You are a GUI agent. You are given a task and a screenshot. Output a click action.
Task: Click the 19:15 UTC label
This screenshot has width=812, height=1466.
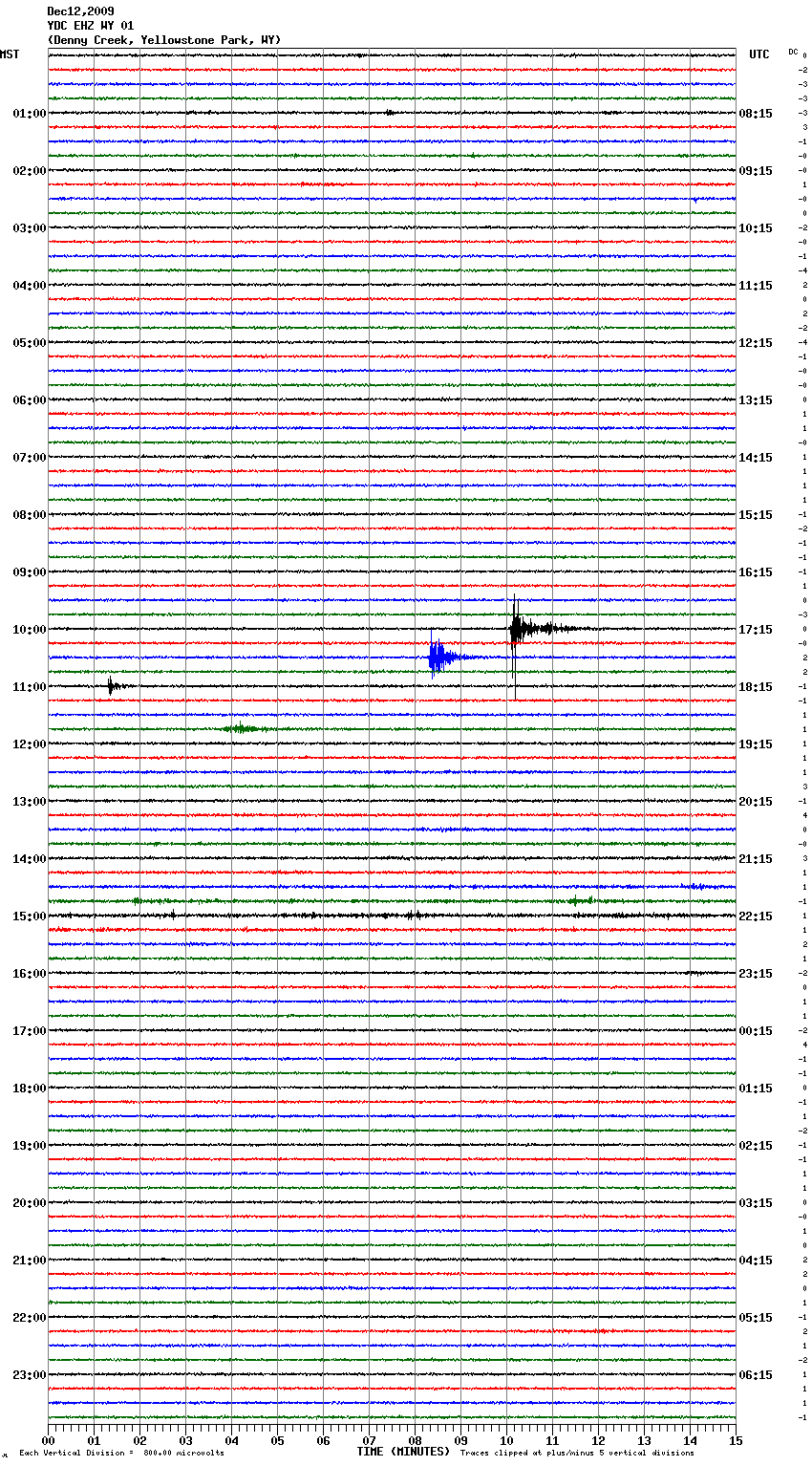(x=756, y=744)
